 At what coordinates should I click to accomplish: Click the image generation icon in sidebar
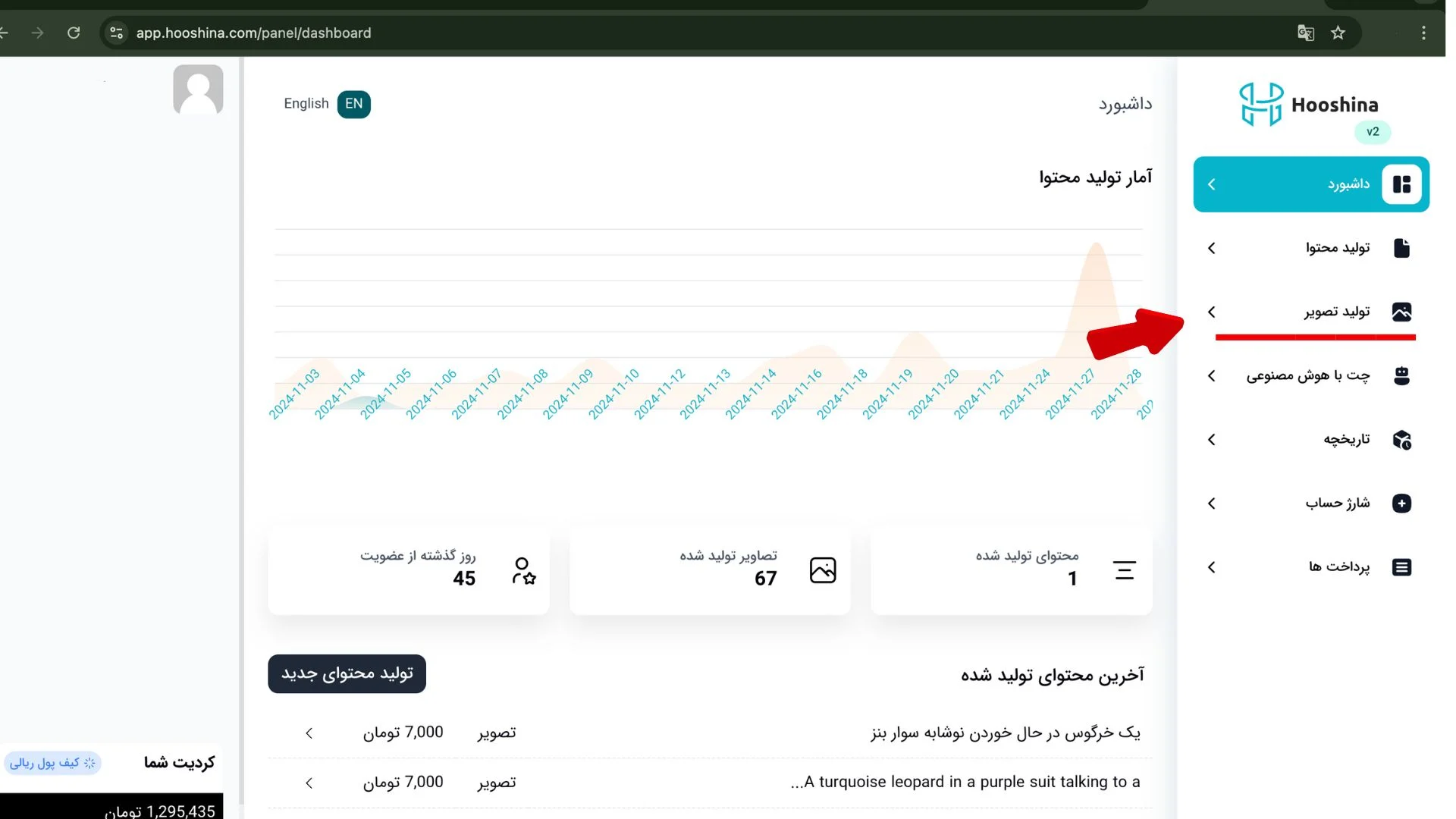(1401, 311)
